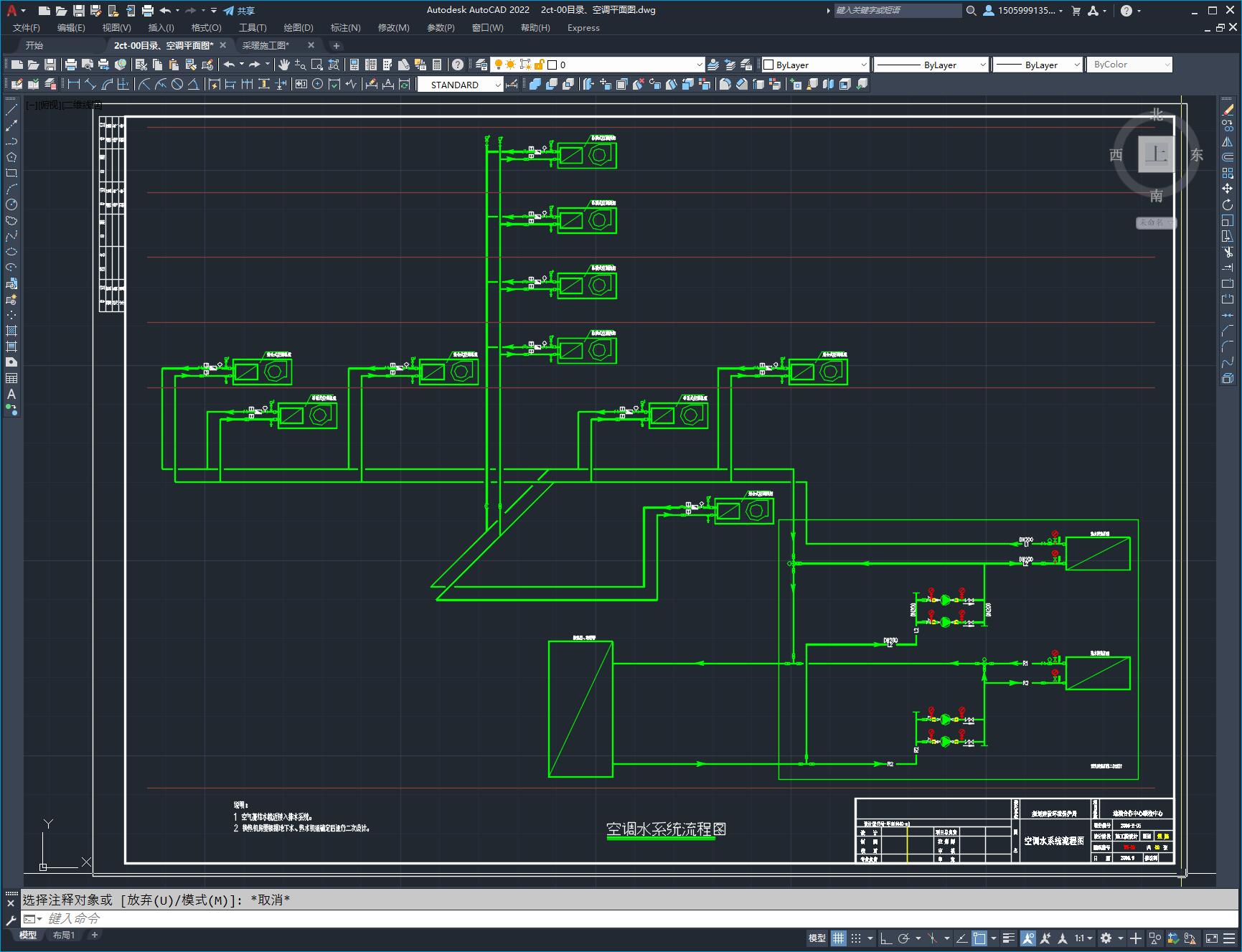Screen dimensions: 1242x952
Task: Click the 上 top face of ViewCube
Action: click(1156, 154)
